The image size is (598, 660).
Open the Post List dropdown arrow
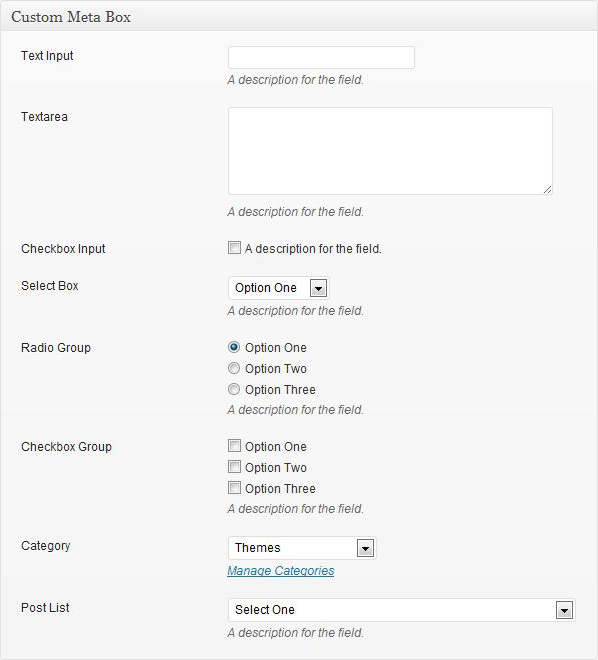(x=564, y=610)
